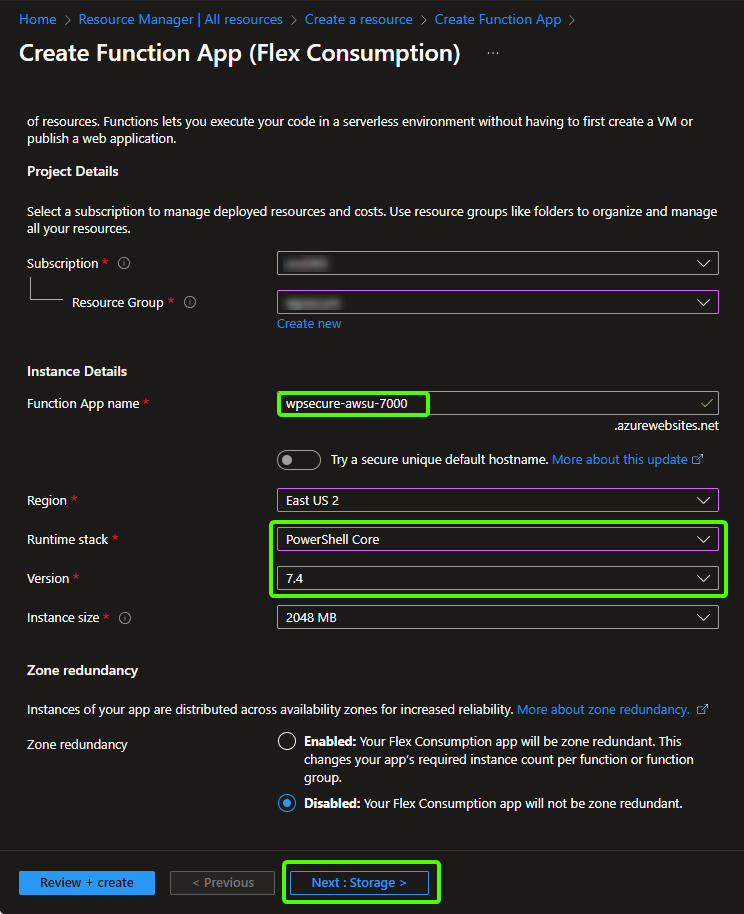The image size is (744, 914).
Task: Select the Enabled zone redundancy option
Action: click(x=287, y=742)
